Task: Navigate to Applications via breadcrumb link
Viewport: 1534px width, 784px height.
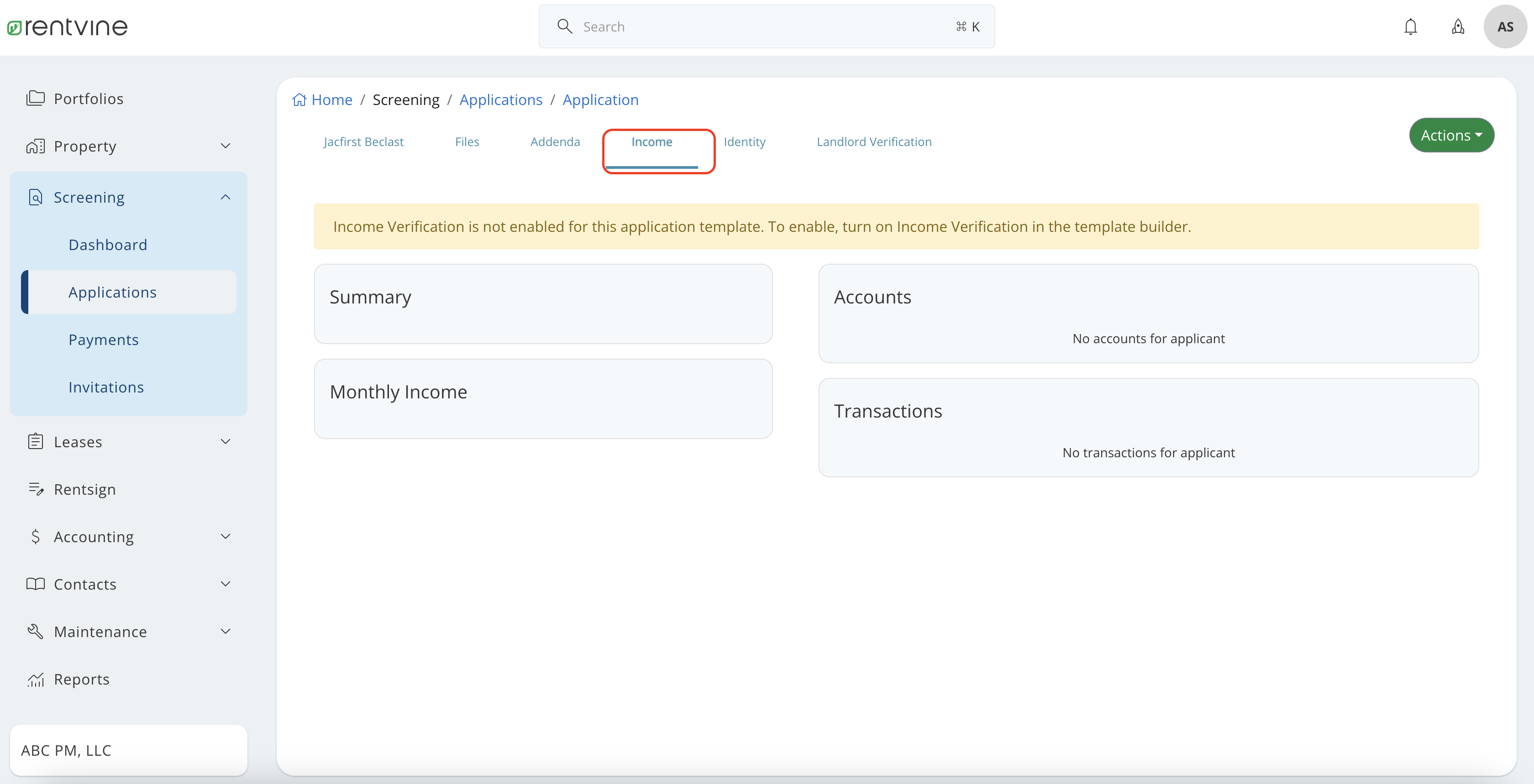Action: pos(501,99)
